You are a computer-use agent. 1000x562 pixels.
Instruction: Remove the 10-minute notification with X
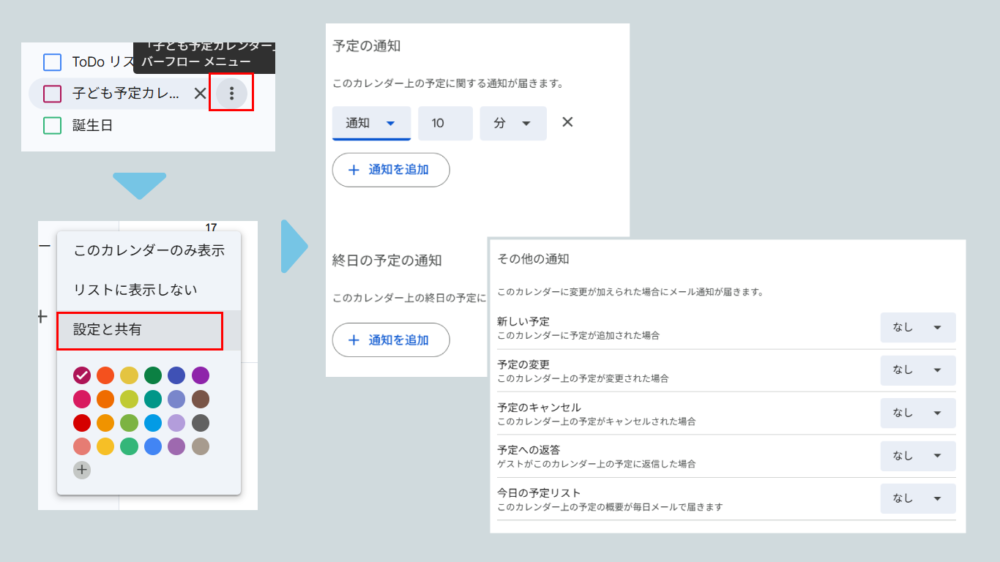pyautogui.click(x=567, y=122)
